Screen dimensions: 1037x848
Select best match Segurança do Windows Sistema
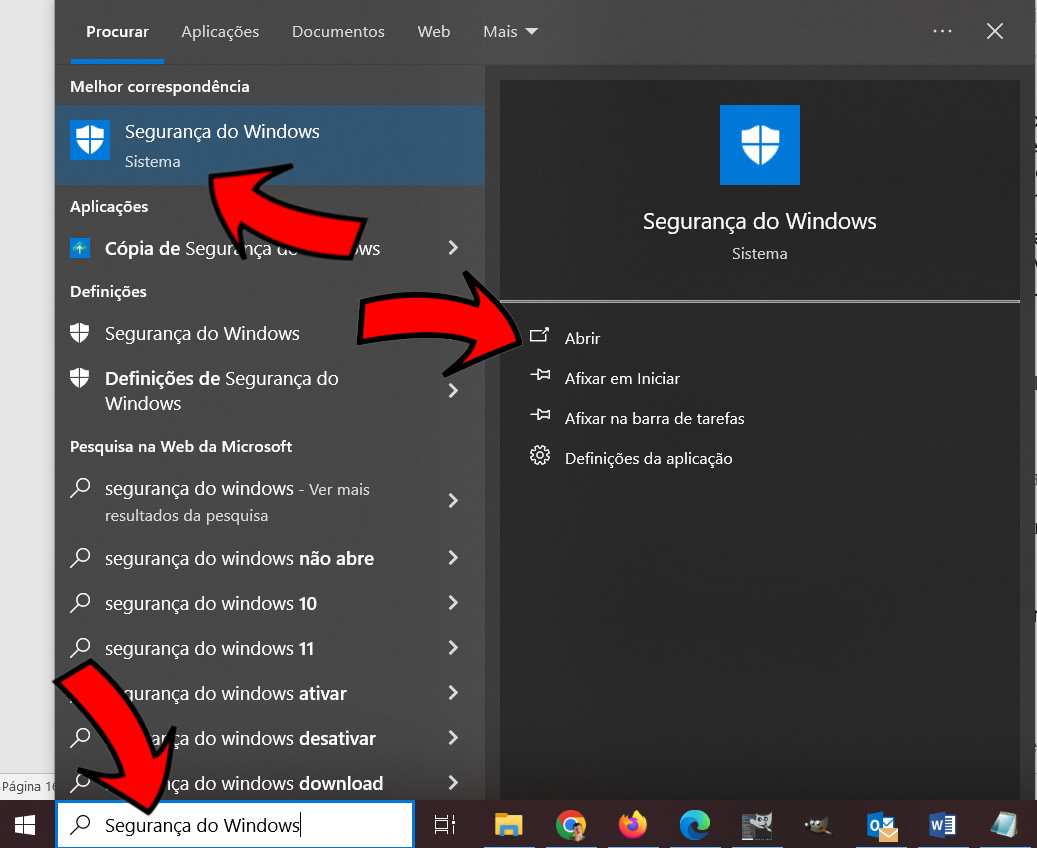[270, 145]
